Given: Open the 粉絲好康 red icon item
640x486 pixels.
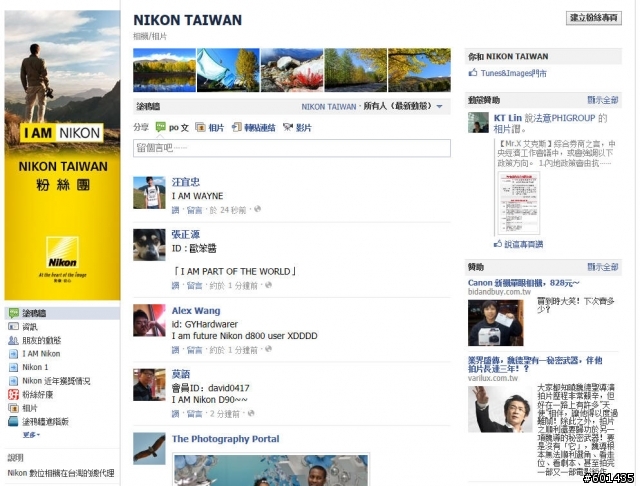Looking at the screenshot, I should point(13,395).
